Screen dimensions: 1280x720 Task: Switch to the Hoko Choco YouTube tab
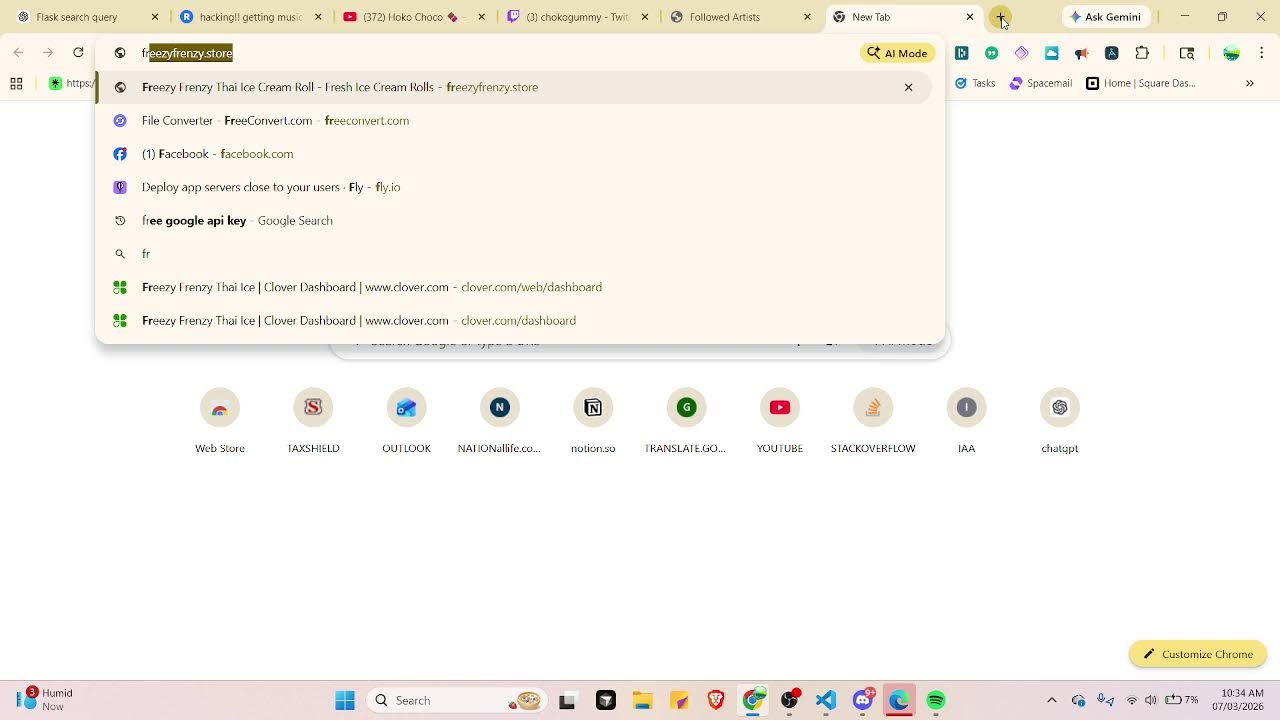(x=411, y=17)
